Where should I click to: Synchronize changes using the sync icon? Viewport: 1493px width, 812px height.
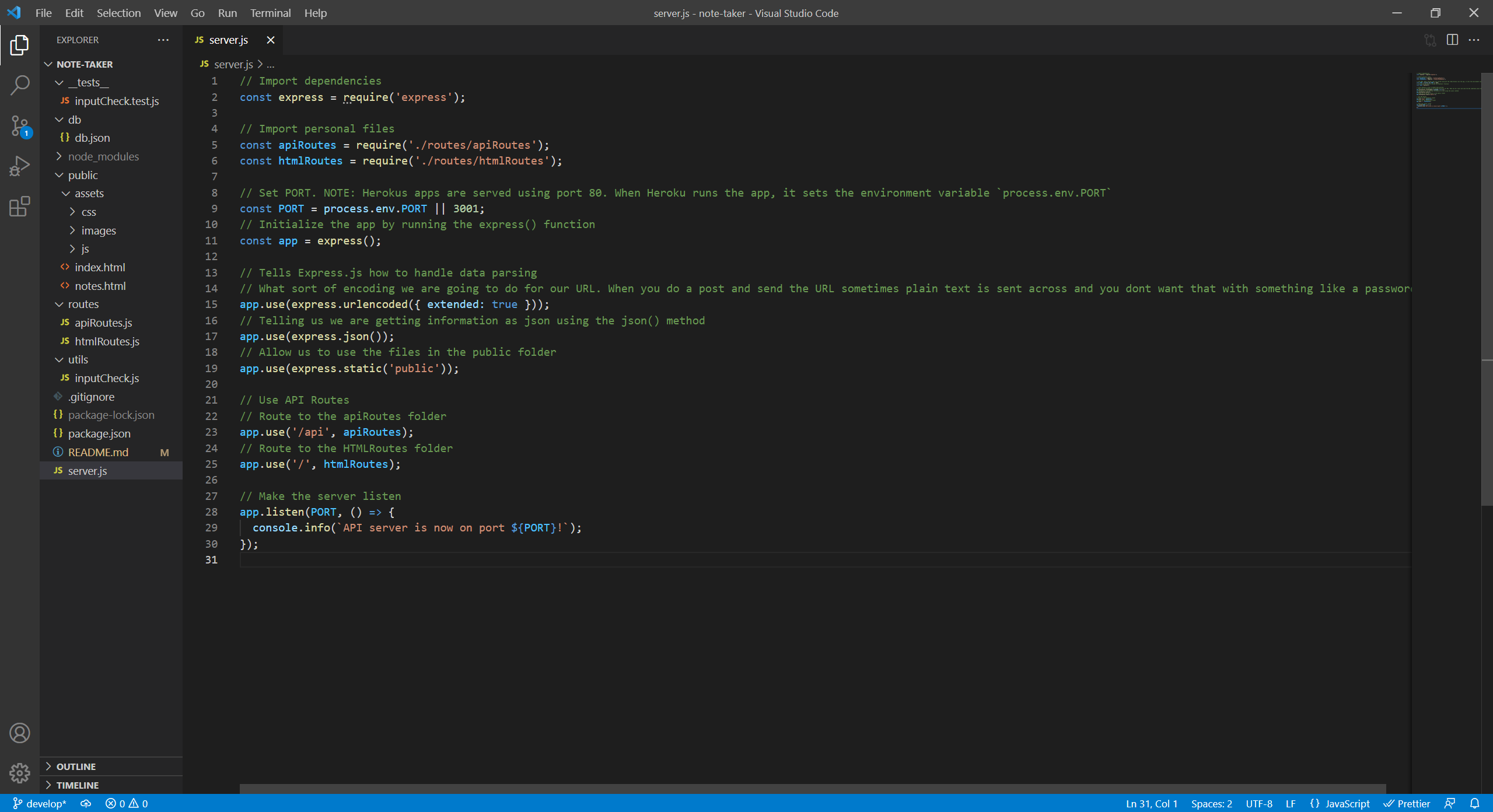(x=85, y=803)
